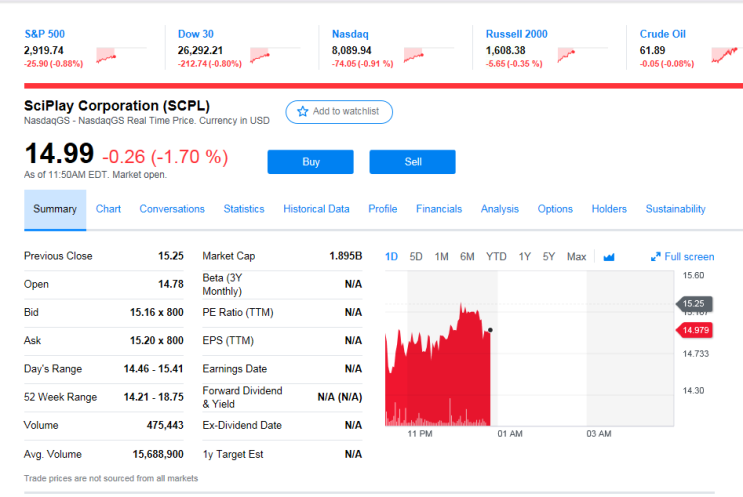Open the Dow 30 mini sparkline chart
This screenshot has width=743, height=497.
pyautogui.click(x=275, y=55)
